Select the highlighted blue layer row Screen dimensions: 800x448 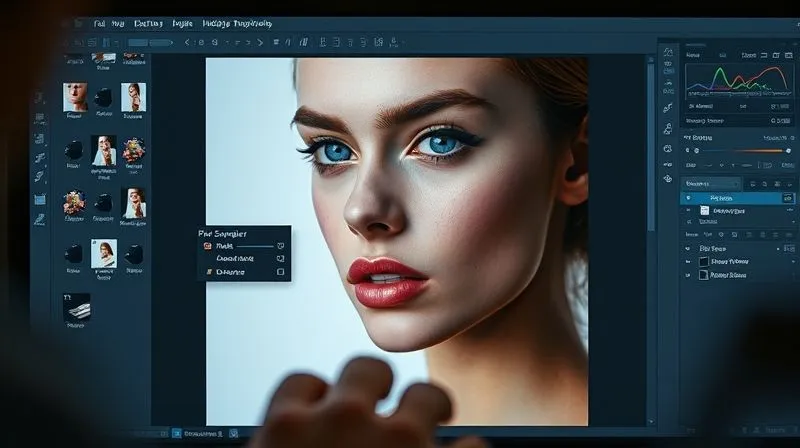coord(738,198)
